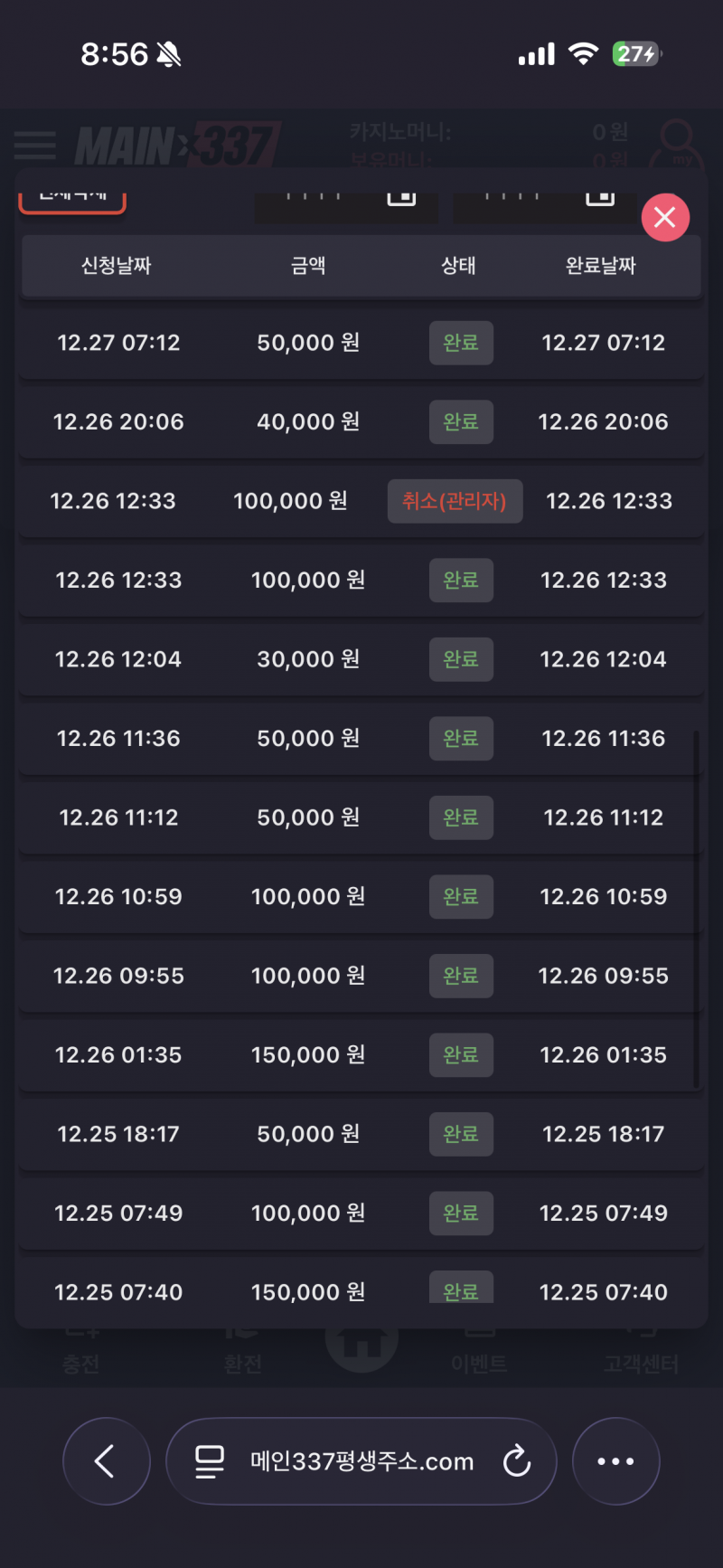This screenshot has width=723, height=1568.
Task: Tap the 메인337평생주소.com address field
Action: pos(361,1460)
